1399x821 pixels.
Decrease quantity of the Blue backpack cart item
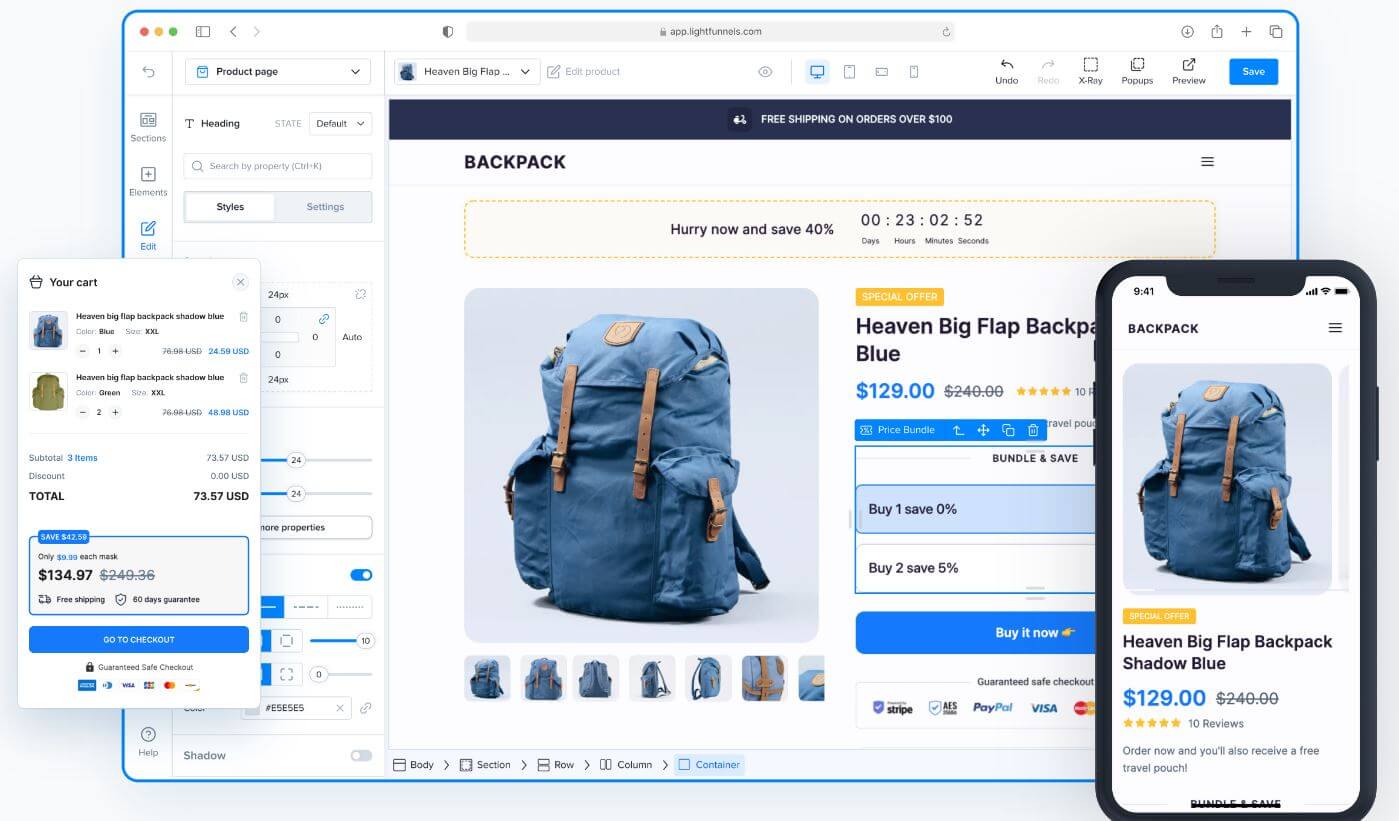click(x=82, y=351)
